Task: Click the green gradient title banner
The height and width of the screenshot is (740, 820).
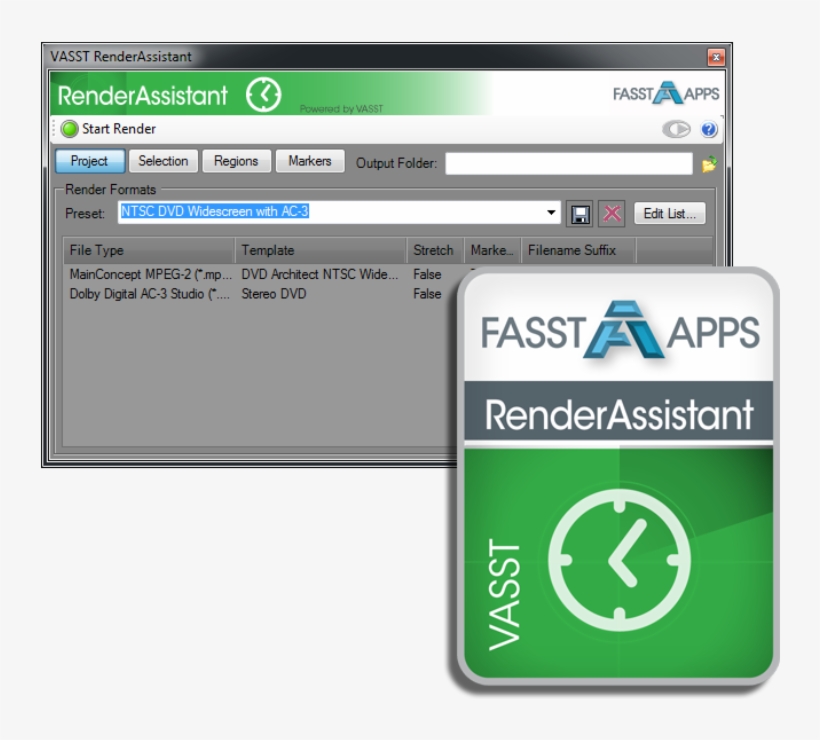Action: (x=400, y=90)
